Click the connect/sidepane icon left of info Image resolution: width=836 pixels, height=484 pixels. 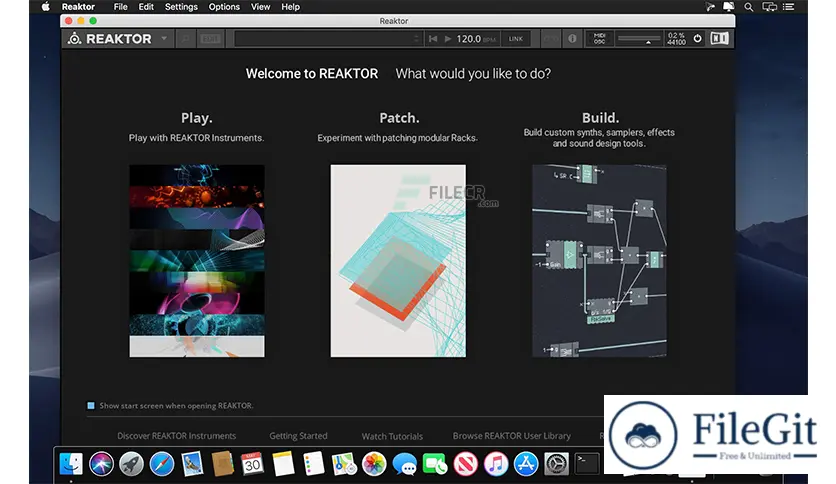point(551,39)
